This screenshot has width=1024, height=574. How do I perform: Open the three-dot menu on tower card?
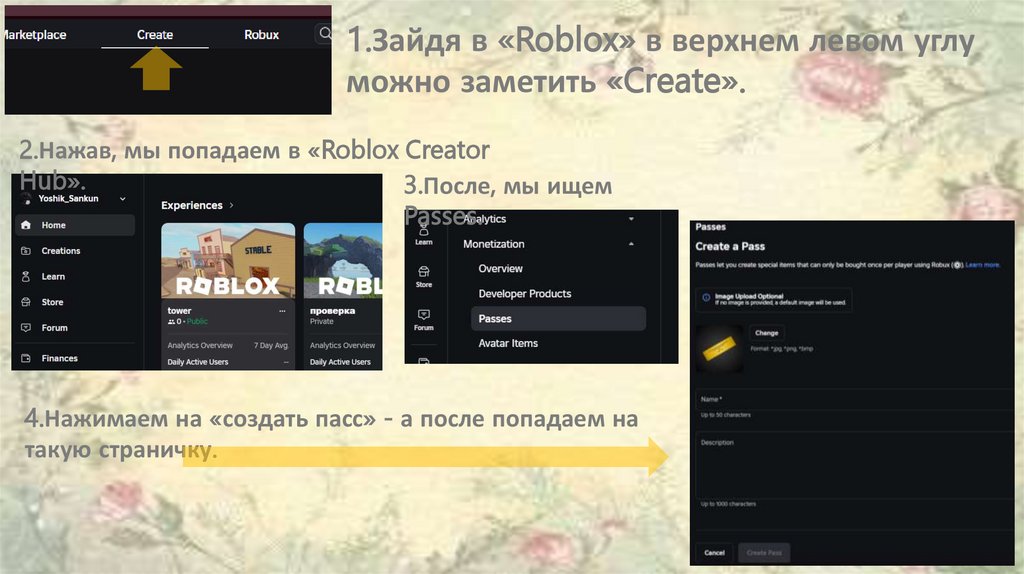point(282,311)
